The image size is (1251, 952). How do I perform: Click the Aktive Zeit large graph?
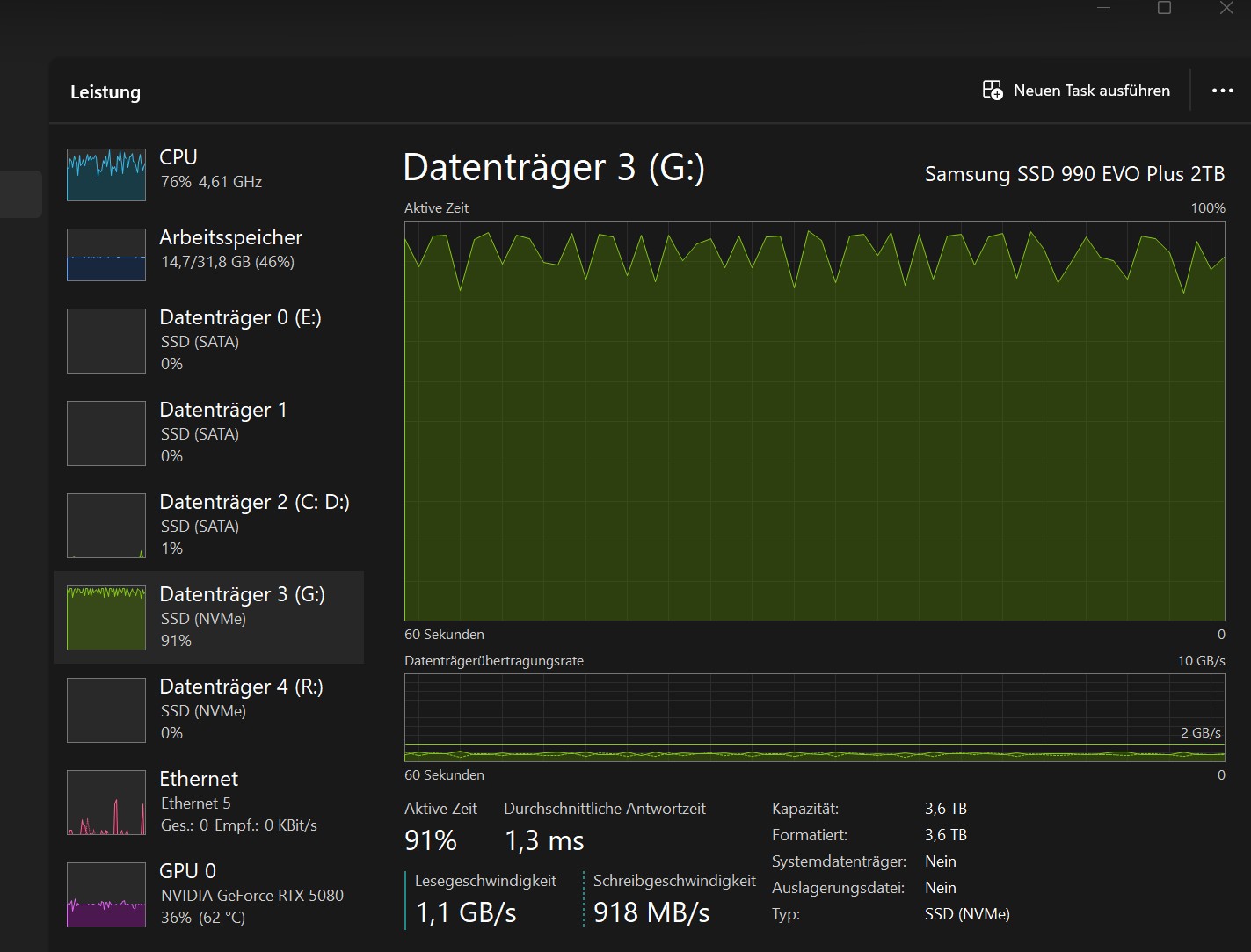[814, 421]
